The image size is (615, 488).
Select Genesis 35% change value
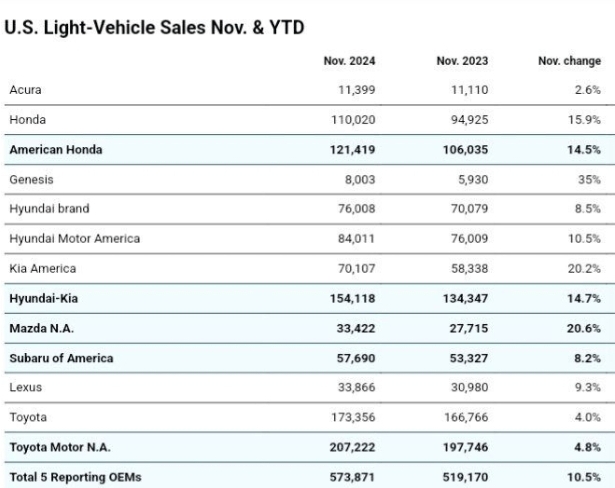[x=588, y=180]
